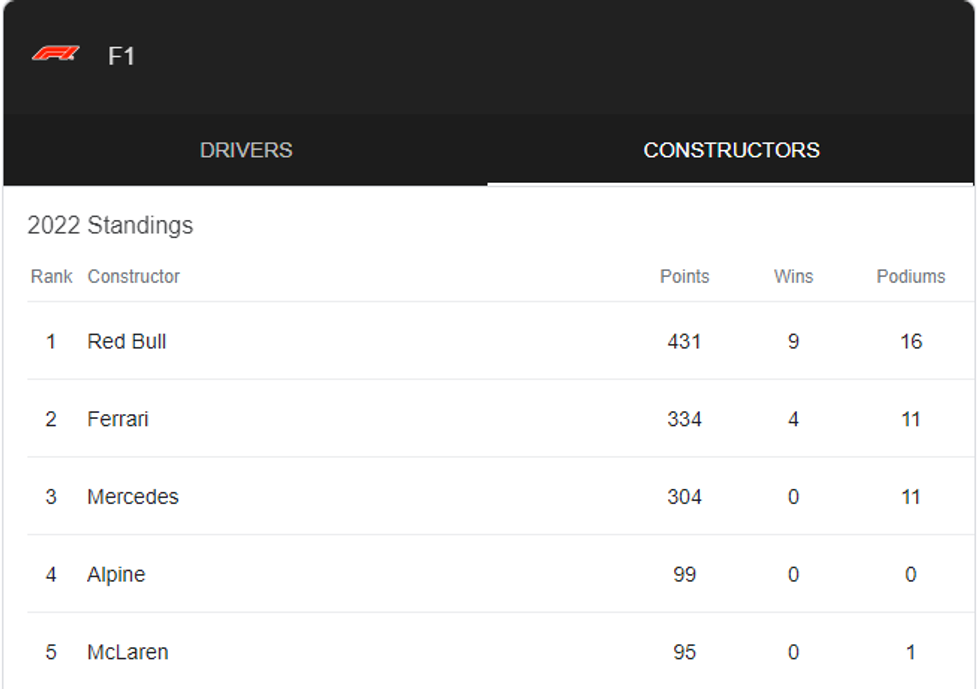980x689 pixels.
Task: Click the 2022 Standings heading
Action: [110, 225]
